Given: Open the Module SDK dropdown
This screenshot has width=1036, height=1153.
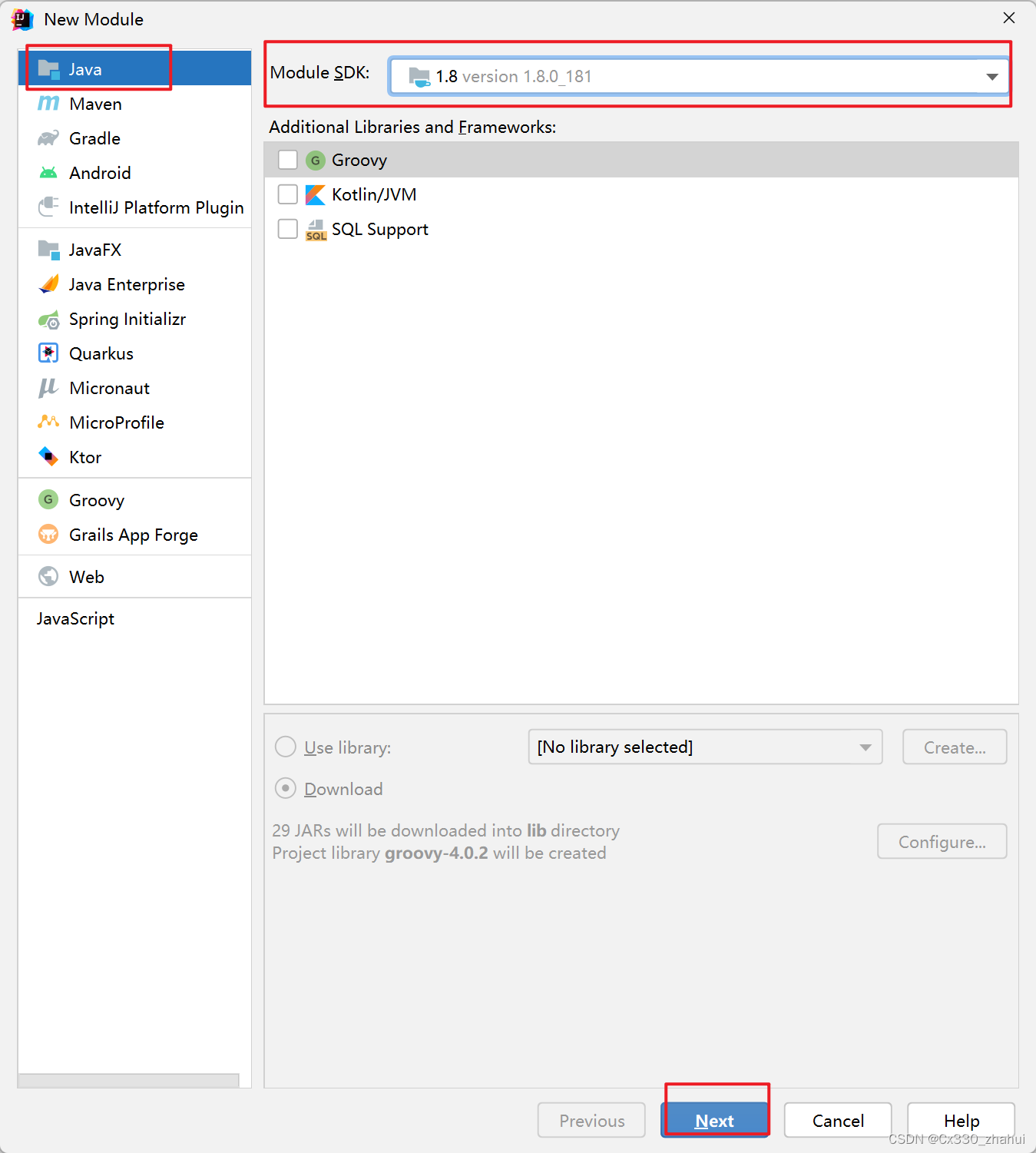Looking at the screenshot, I should tap(699, 76).
